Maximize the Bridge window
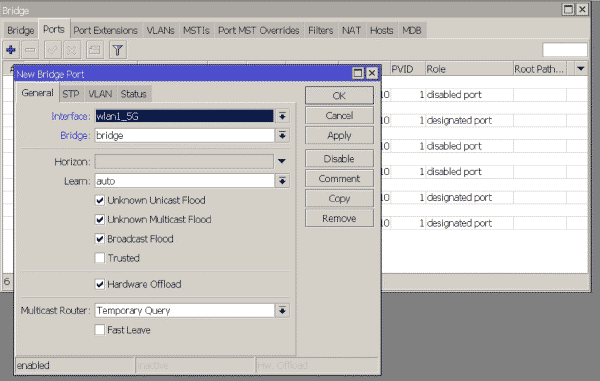 click(568, 10)
